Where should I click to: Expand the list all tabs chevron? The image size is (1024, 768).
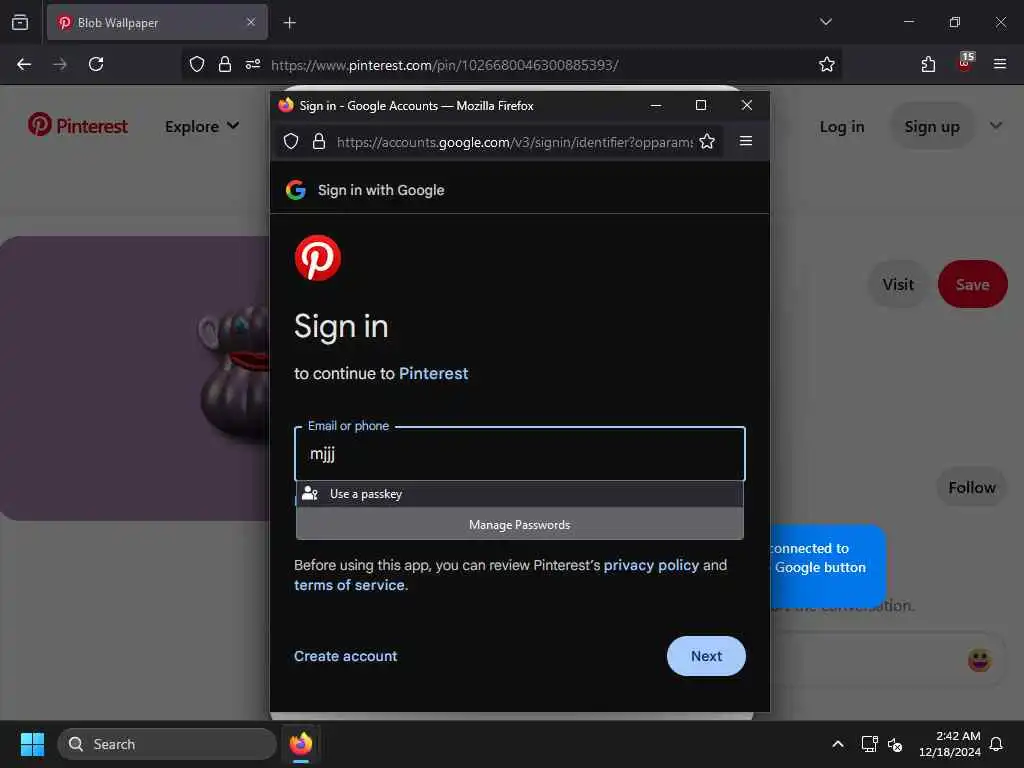click(x=825, y=22)
